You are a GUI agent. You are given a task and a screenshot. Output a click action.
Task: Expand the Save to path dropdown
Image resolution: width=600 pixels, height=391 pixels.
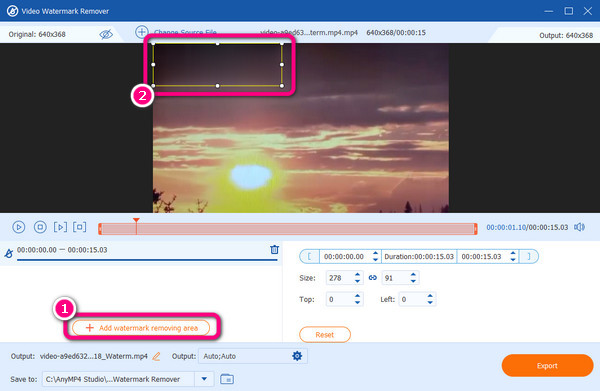(204, 379)
